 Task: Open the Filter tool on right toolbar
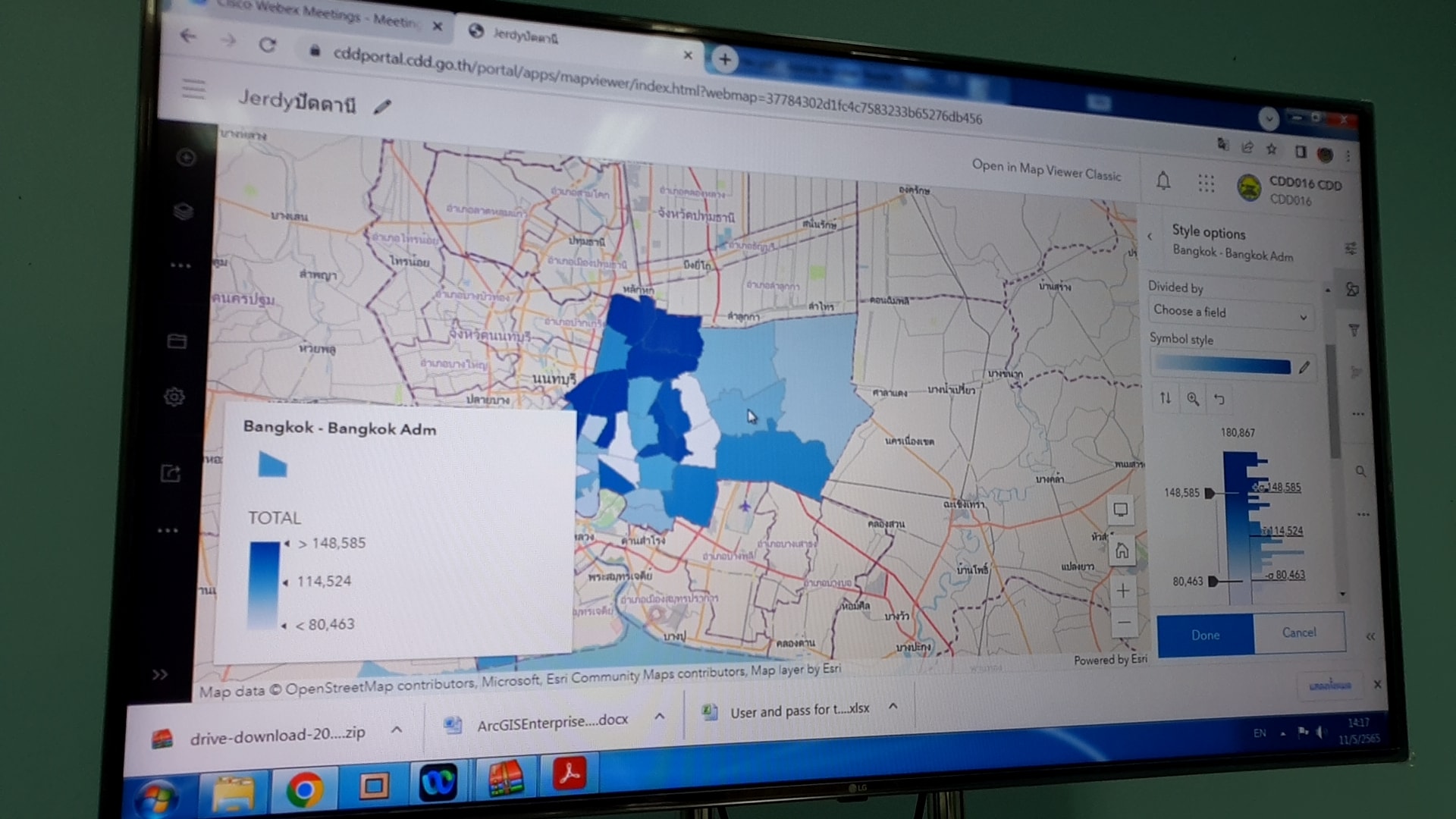[x=1354, y=331]
